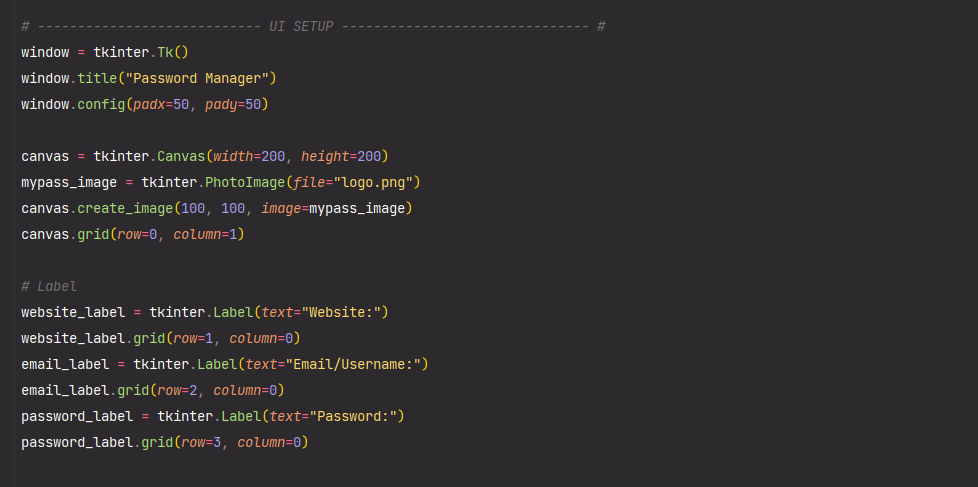Click the "pady" keyword argument
The image size is (978, 487).
[221, 104]
